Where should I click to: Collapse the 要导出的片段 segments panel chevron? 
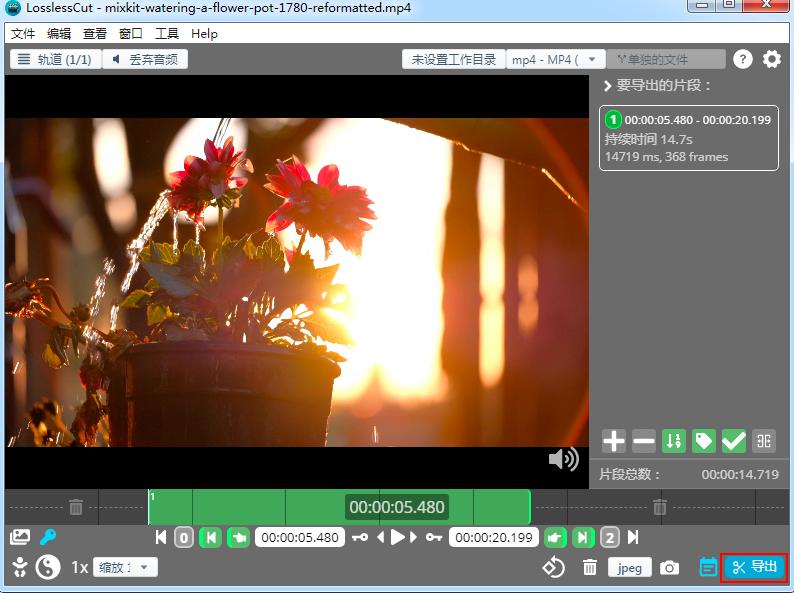point(607,86)
